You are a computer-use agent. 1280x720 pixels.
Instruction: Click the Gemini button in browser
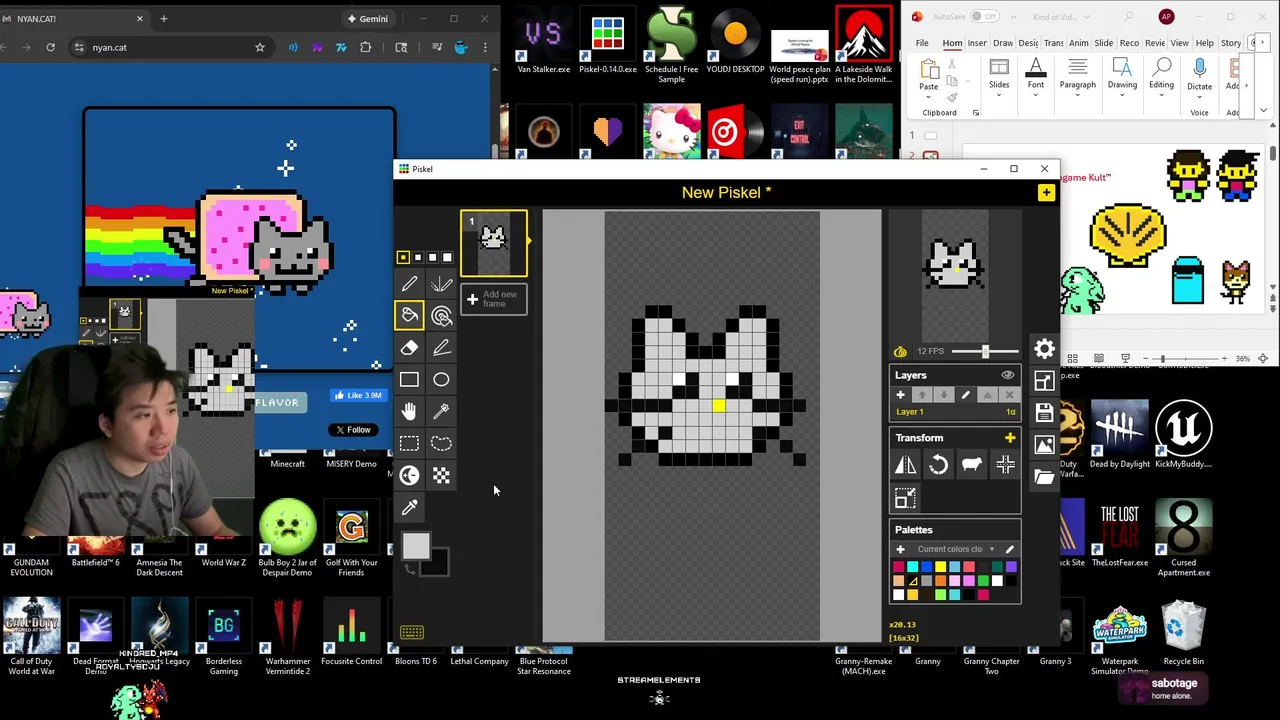(x=367, y=18)
